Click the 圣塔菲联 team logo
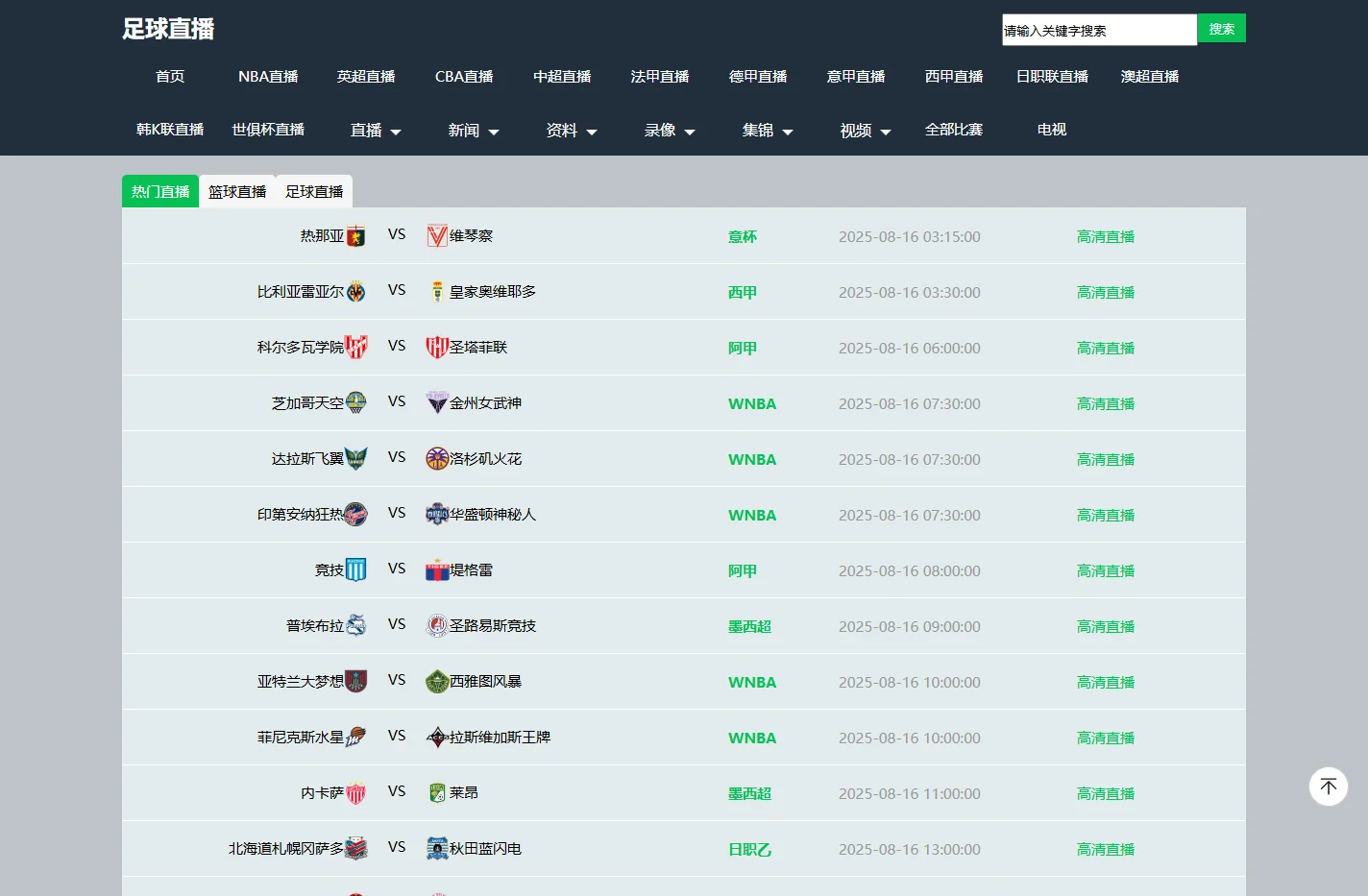Screen dimensions: 1368x896 [x=437, y=348]
